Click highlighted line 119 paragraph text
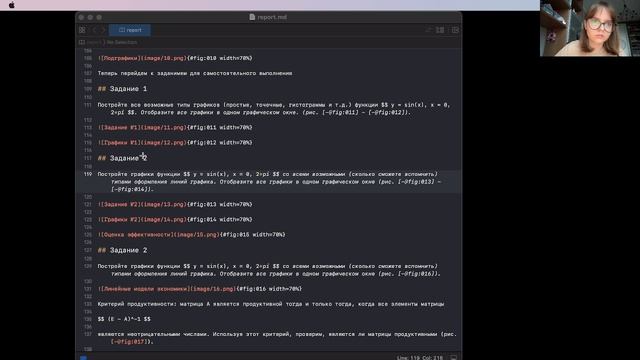 pyautogui.click(x=269, y=182)
